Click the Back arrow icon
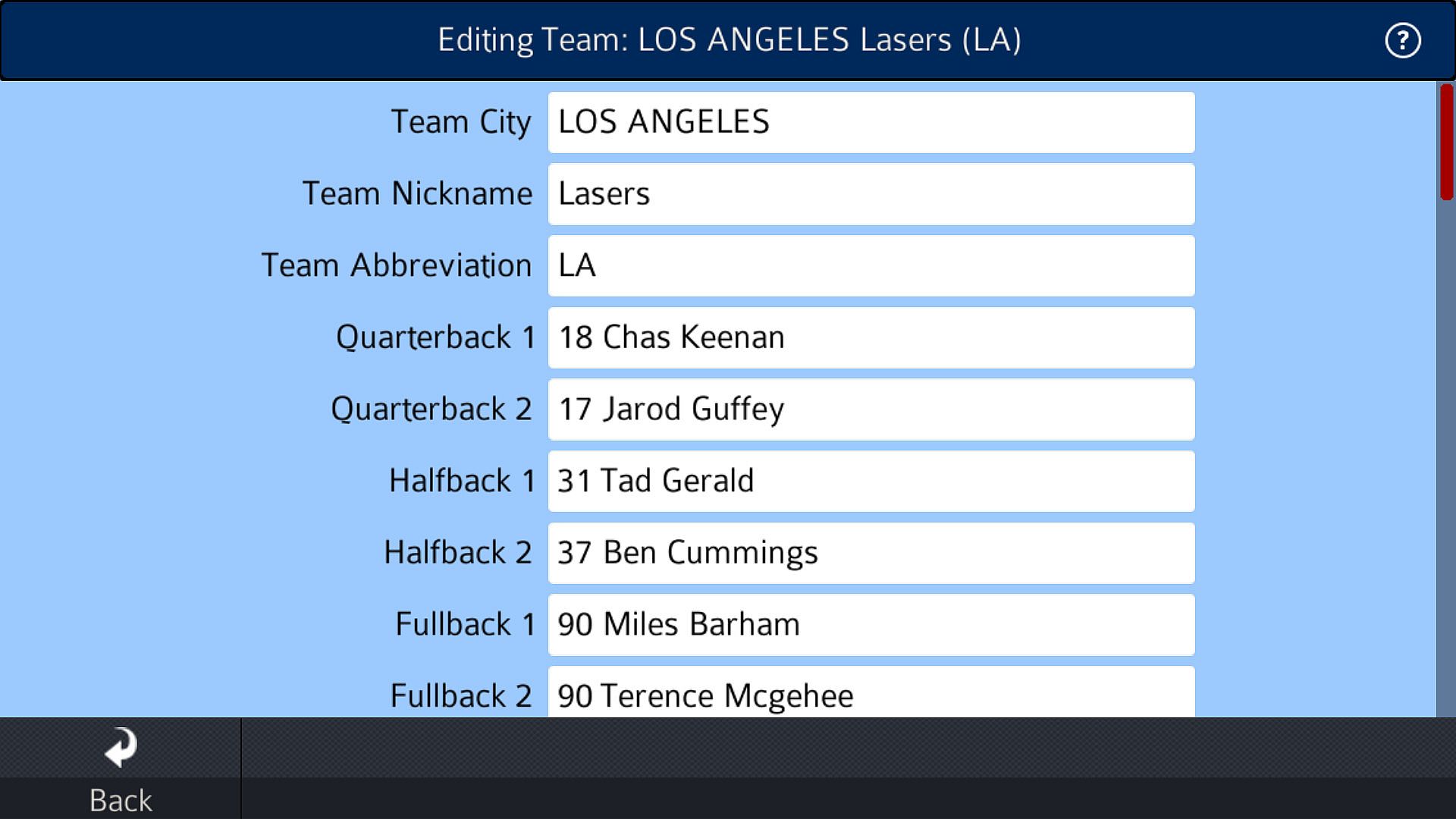Screen dimensions: 1456x819 click(x=121, y=748)
